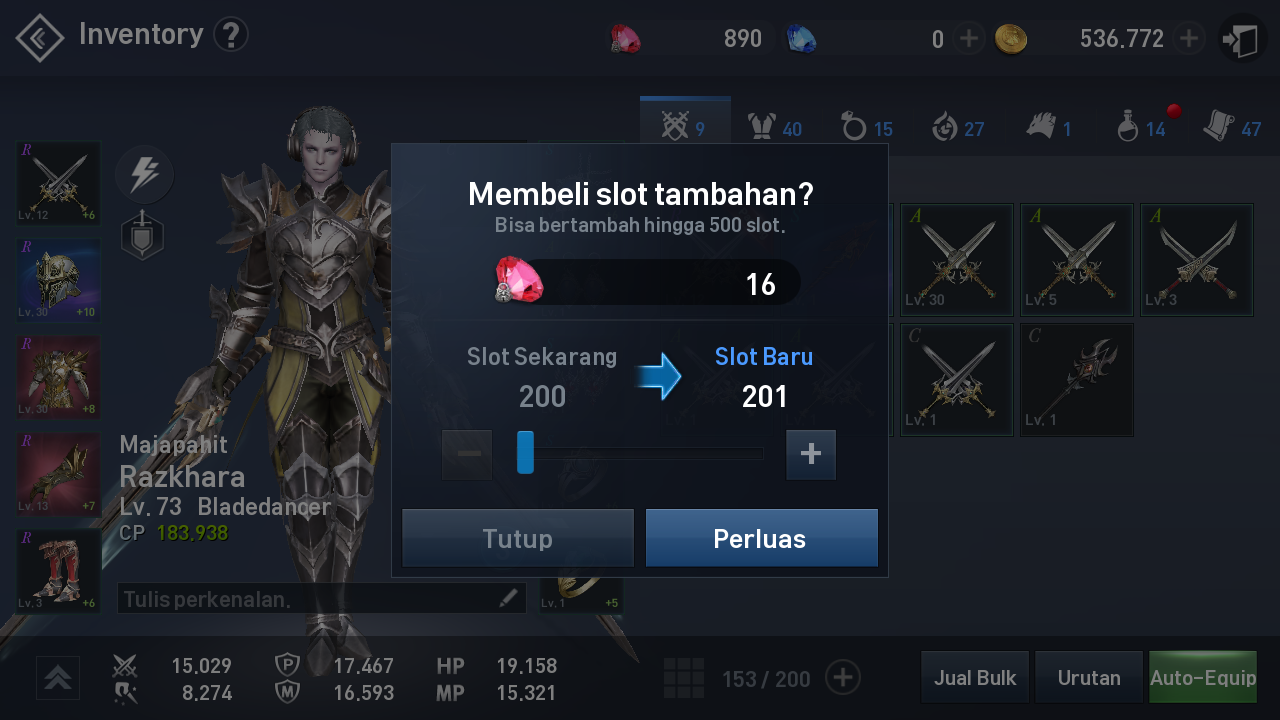The height and width of the screenshot is (720, 1280).
Task: Add gold coins with the plus icon
Action: (1188, 39)
